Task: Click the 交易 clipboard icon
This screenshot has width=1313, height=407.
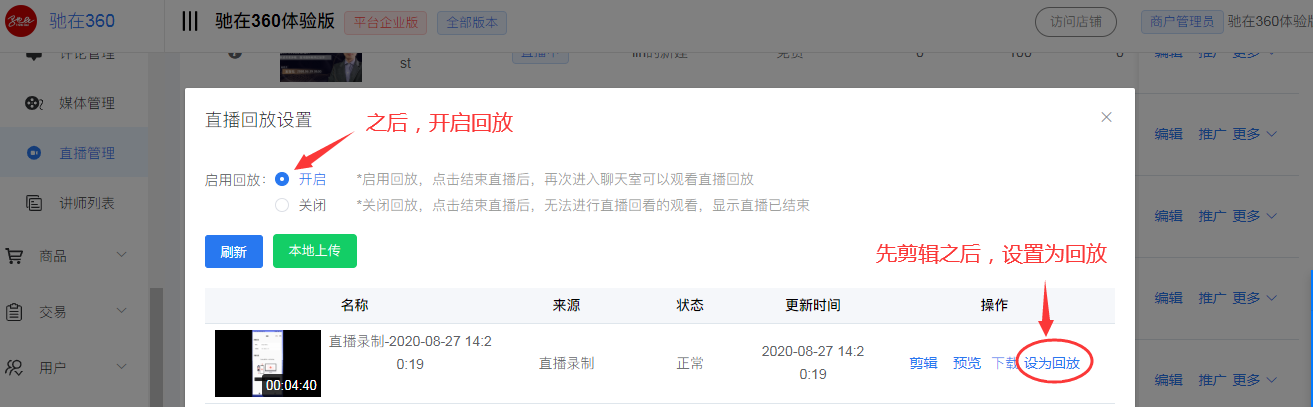Action: coord(15,312)
